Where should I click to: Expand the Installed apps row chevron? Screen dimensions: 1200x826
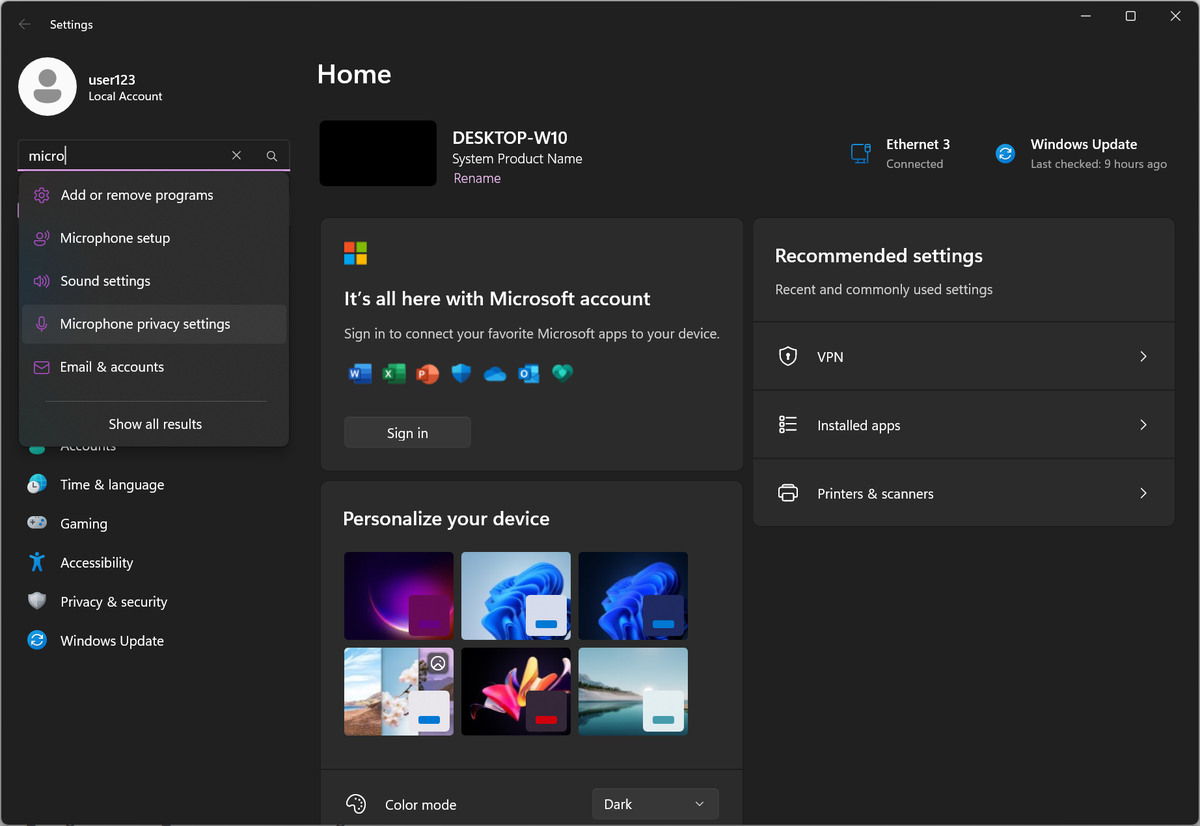pos(1143,425)
